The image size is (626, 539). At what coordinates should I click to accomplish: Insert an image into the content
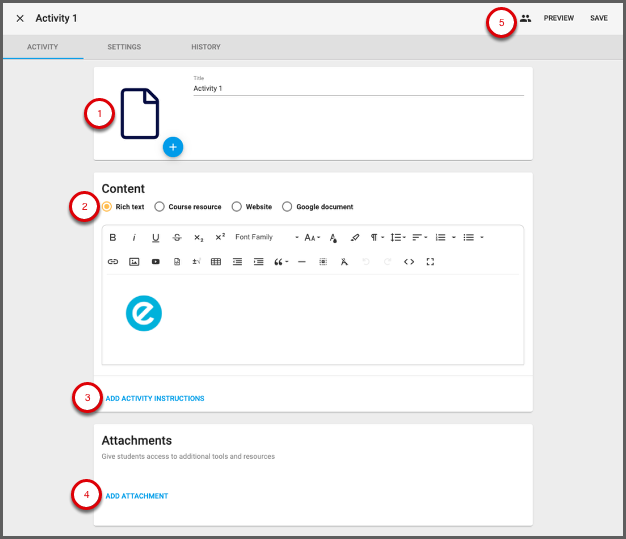click(134, 262)
